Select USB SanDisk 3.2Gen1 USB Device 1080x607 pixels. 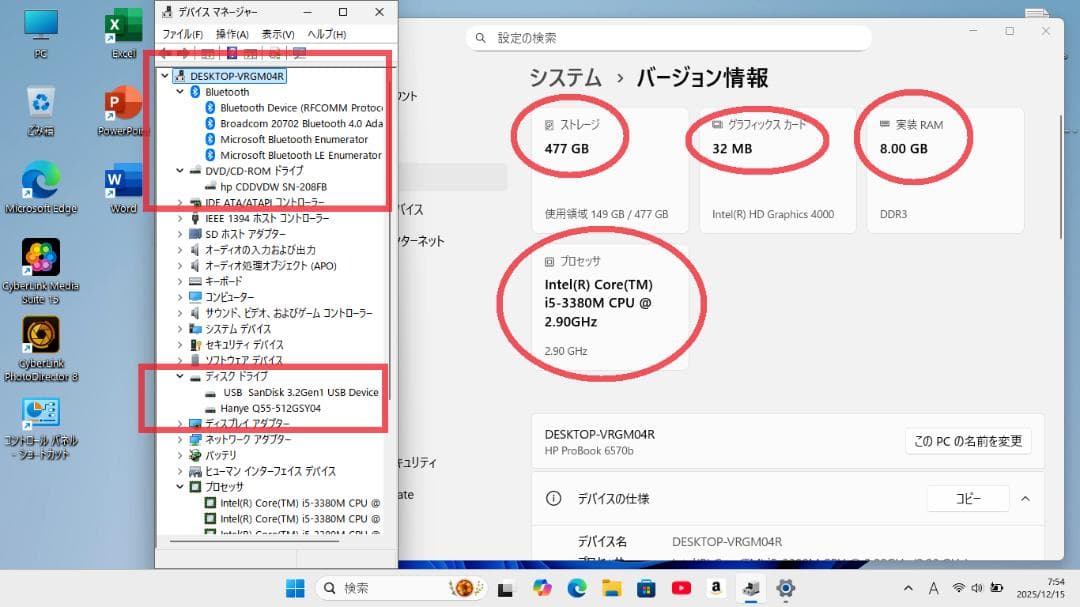click(300, 392)
